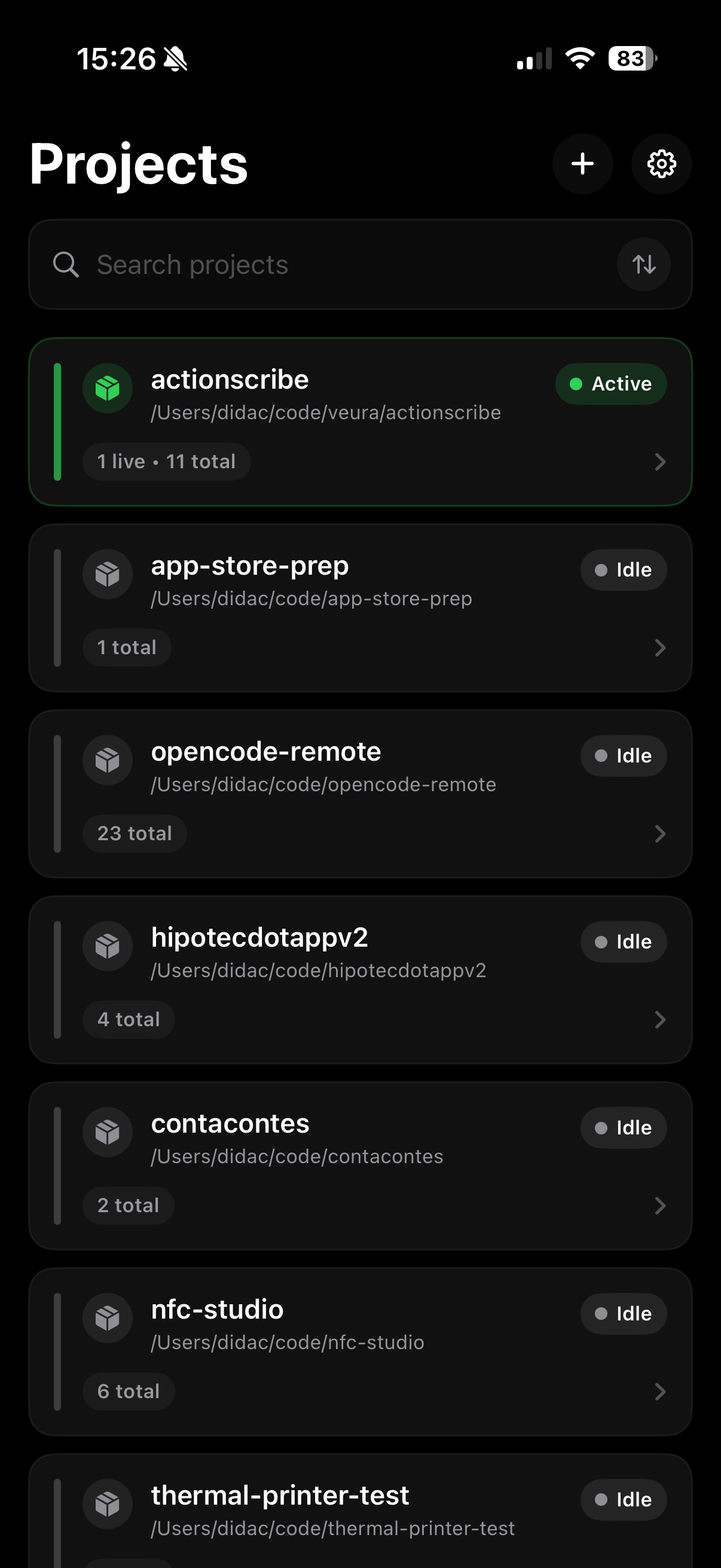This screenshot has width=721, height=1568.
Task: Click the Idle badge on app-store-prep
Action: [x=623, y=571]
